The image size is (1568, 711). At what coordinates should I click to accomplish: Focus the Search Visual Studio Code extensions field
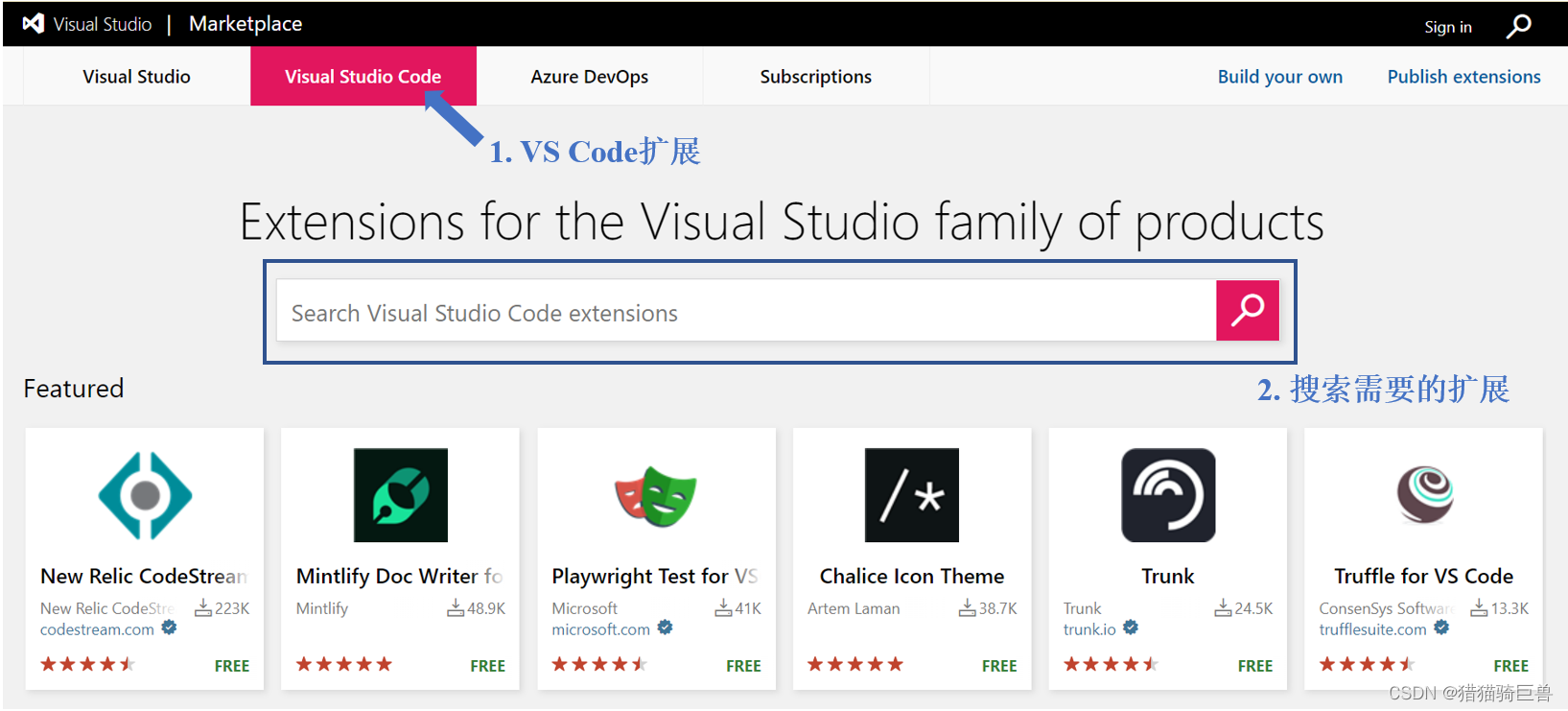[745, 313]
